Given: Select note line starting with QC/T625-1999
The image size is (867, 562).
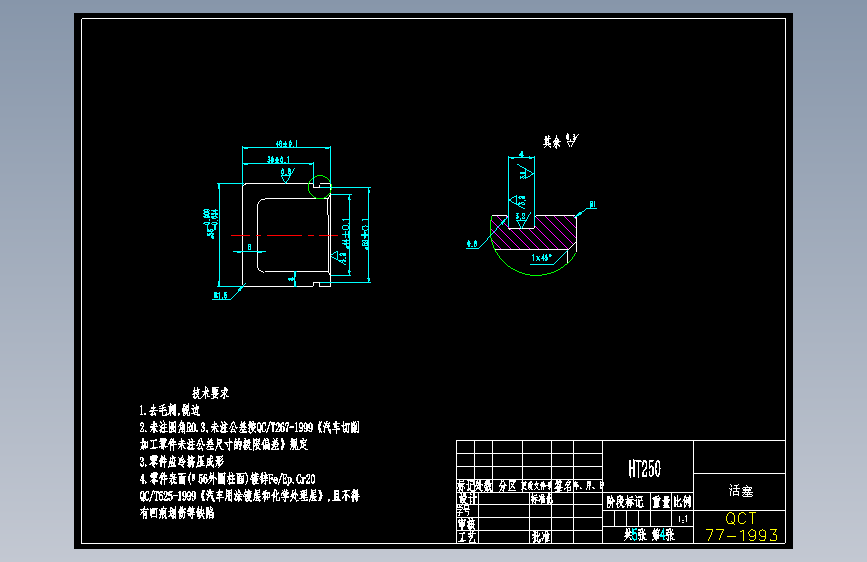Looking at the screenshot, I should 249,496.
